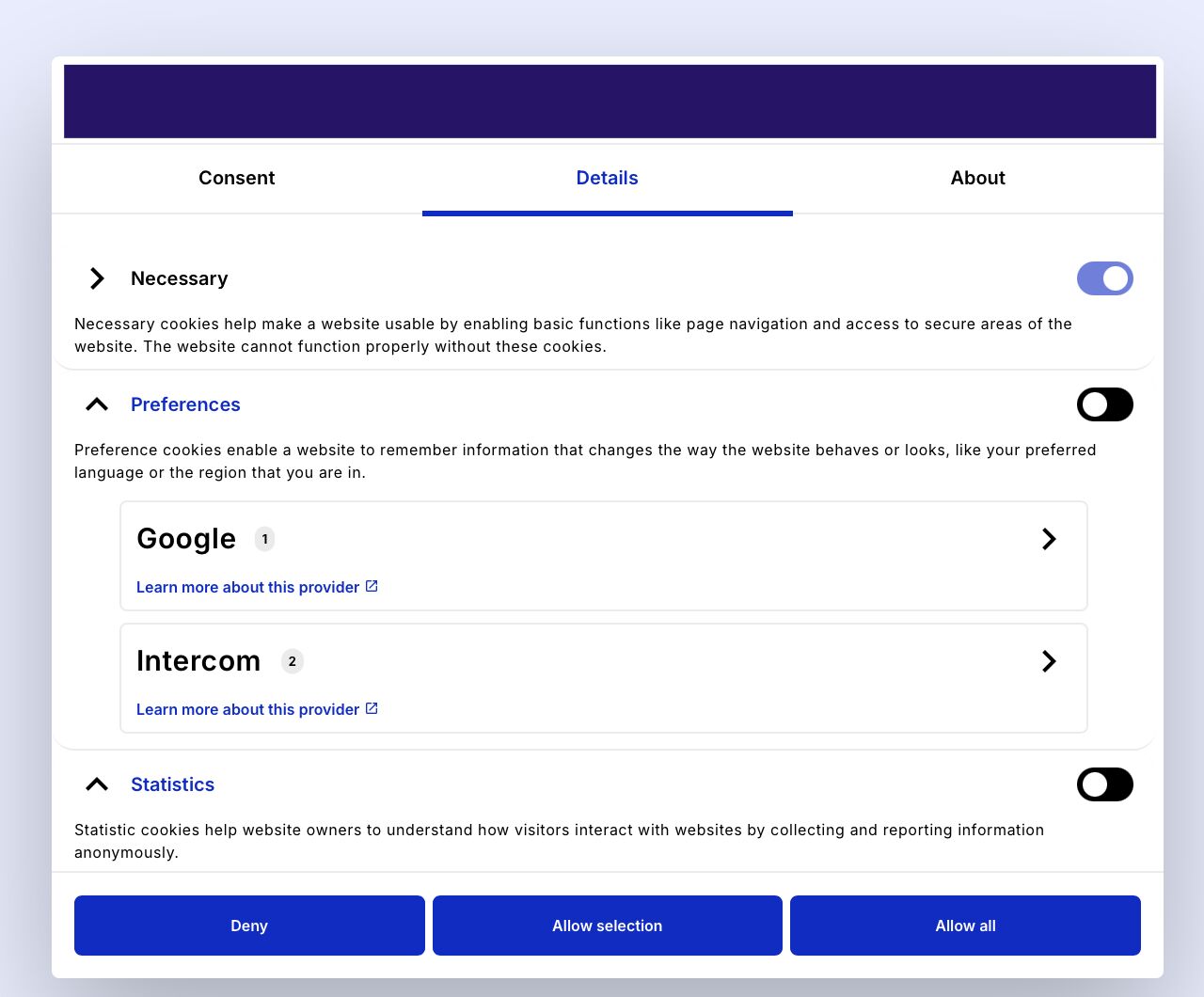Click the Allow all button
Screen dimensions: 1204x997
click(965, 926)
